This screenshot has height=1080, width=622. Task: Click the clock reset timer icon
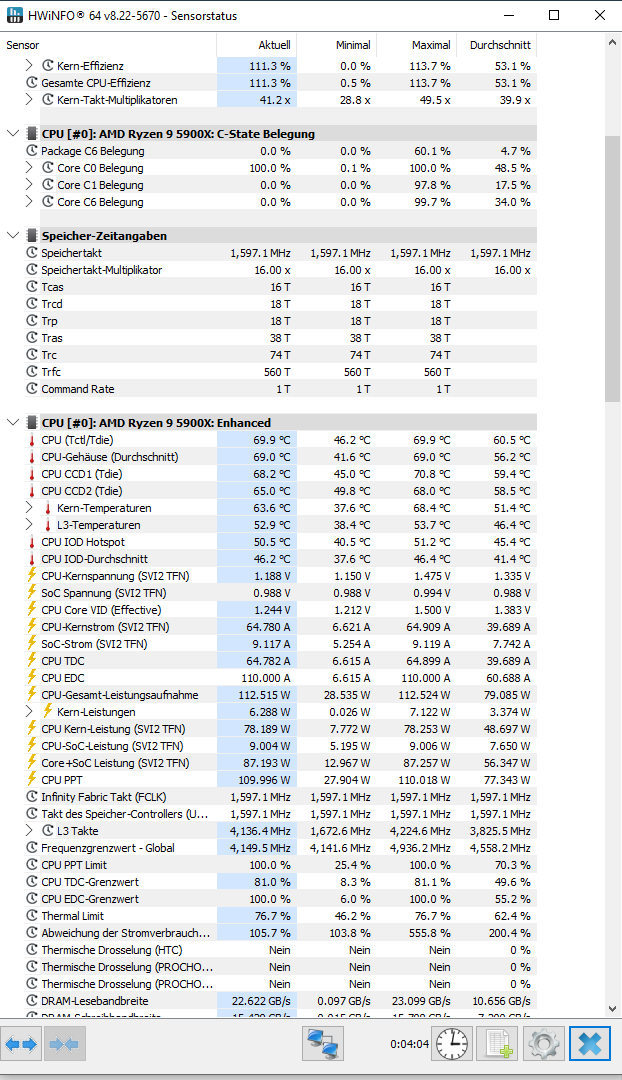(453, 1044)
